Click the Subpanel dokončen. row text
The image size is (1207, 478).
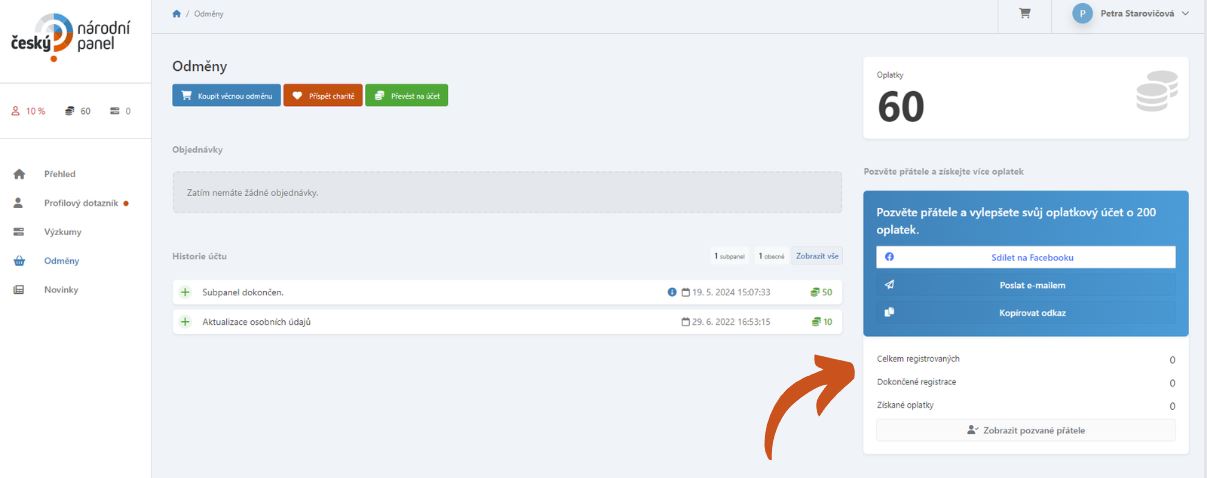click(243, 292)
